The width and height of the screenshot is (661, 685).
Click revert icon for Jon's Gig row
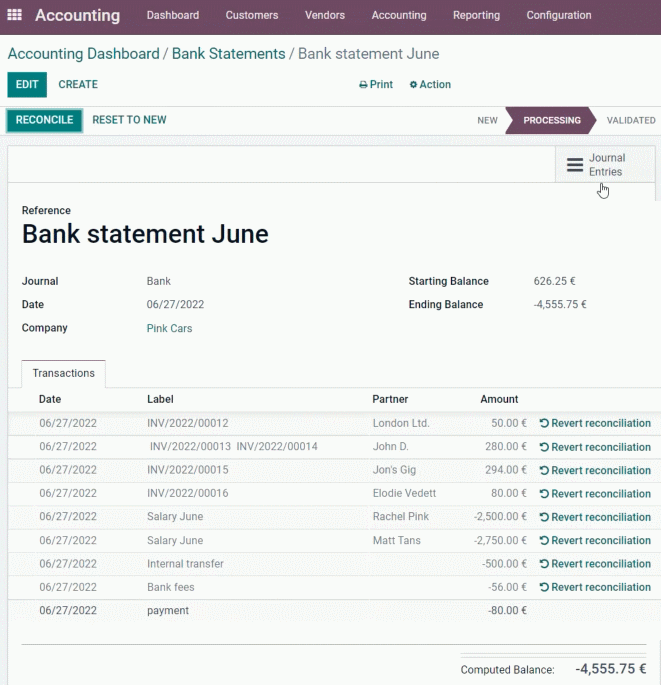pos(544,470)
